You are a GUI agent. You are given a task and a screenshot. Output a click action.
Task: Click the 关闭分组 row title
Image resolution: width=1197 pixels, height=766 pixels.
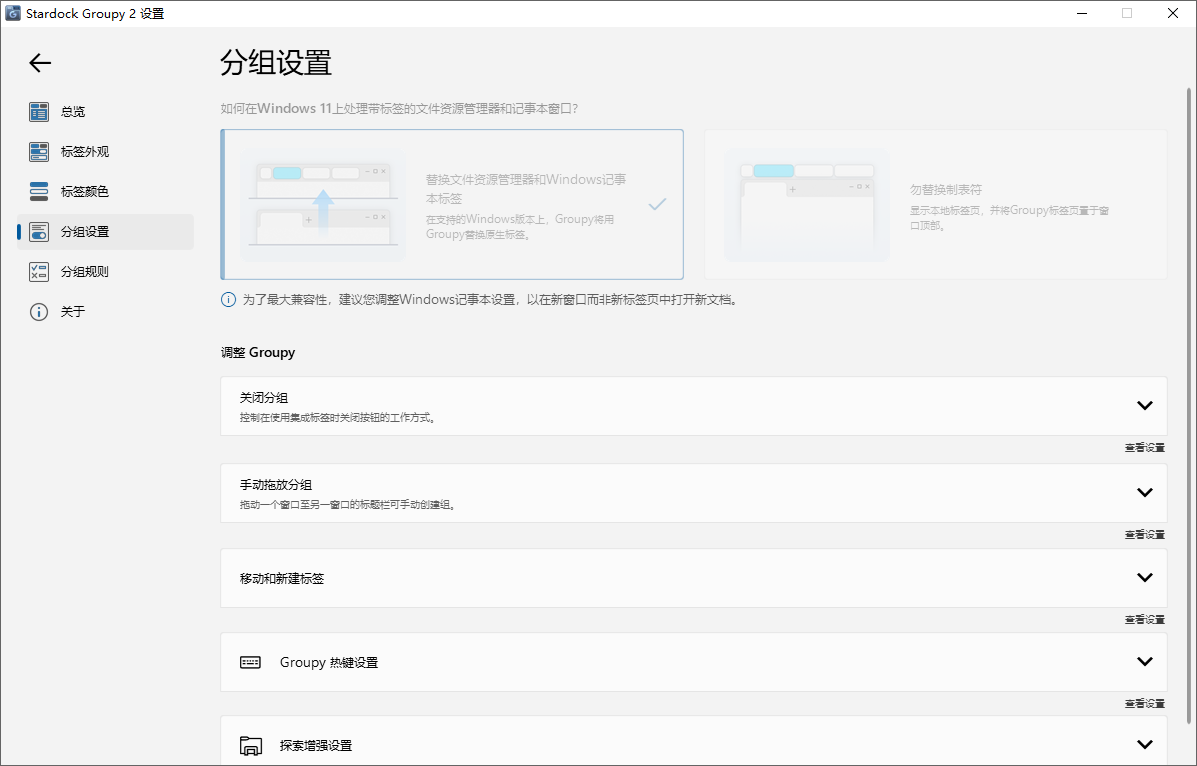point(263,398)
